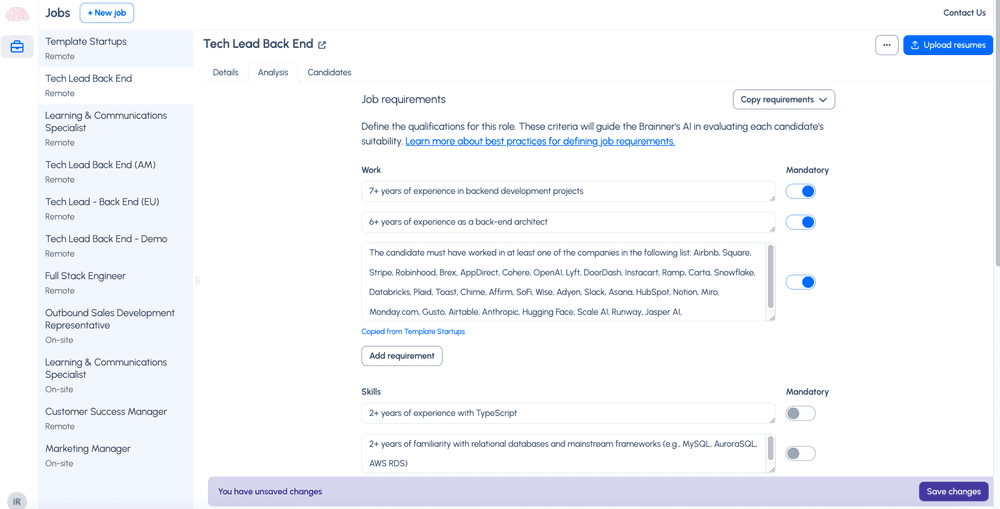Open the best practices learn more link
Image resolution: width=1000 pixels, height=509 pixels.
tap(539, 141)
